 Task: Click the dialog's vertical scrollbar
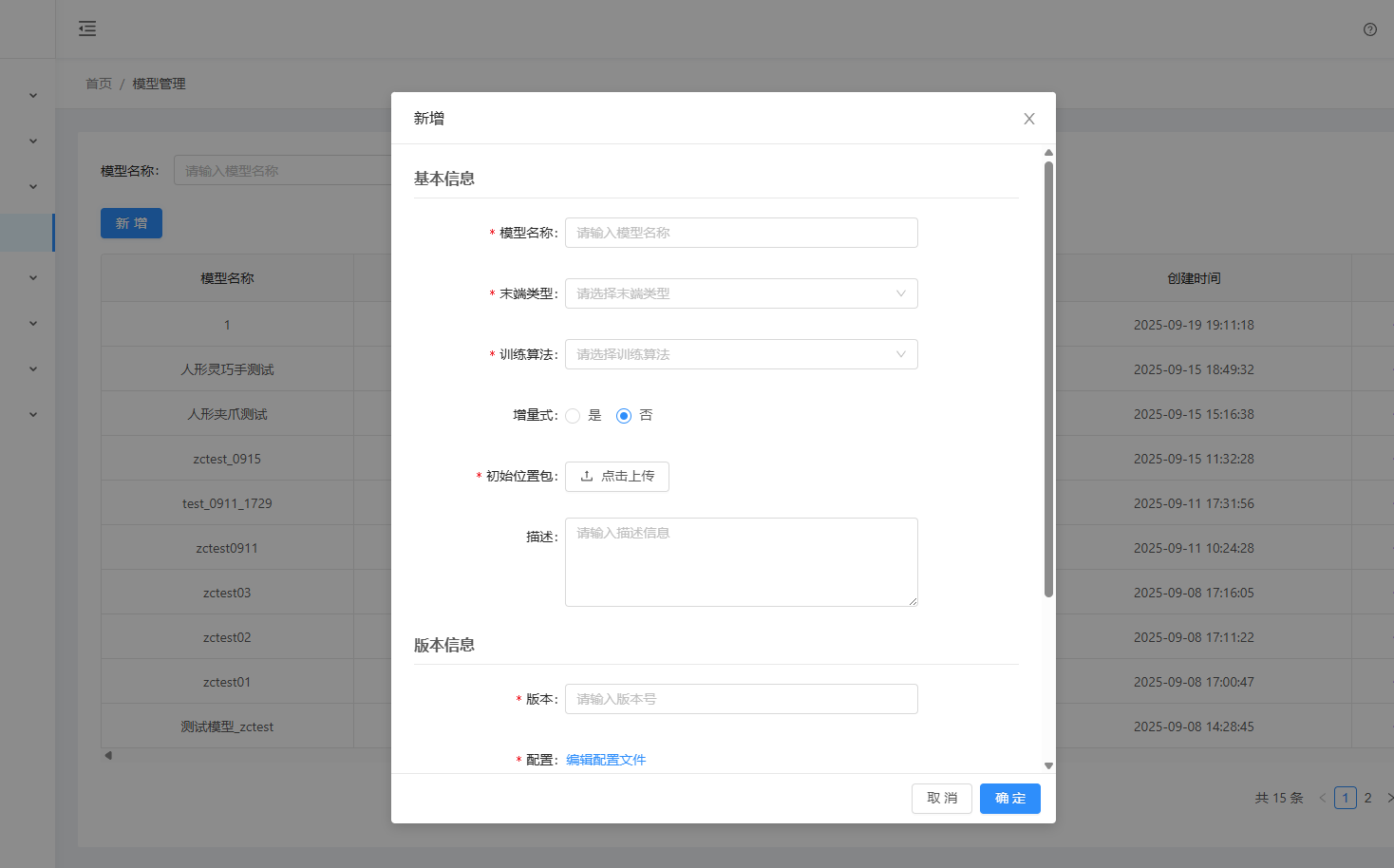(1047, 380)
